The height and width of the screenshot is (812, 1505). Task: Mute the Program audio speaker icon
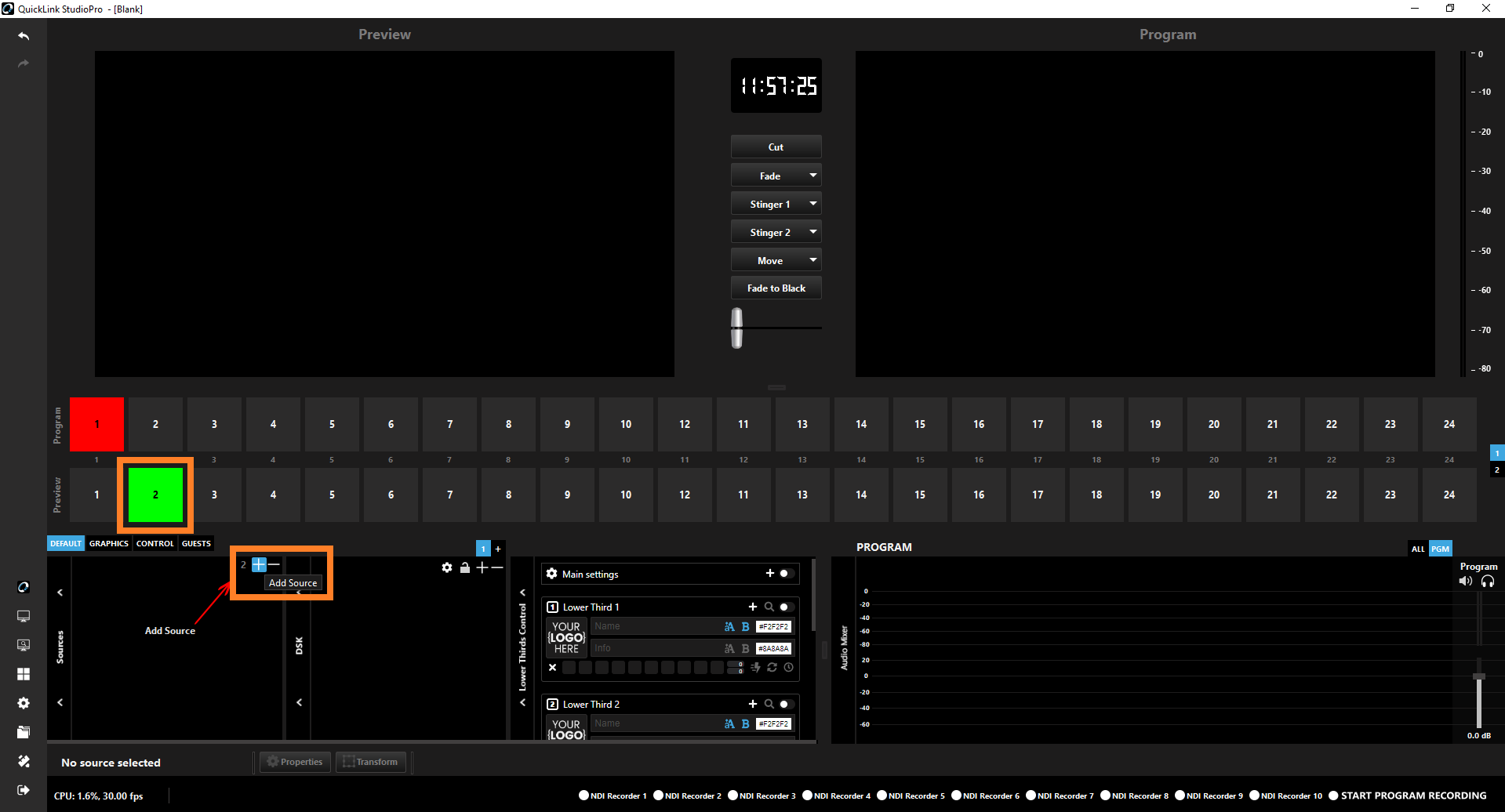click(1465, 581)
